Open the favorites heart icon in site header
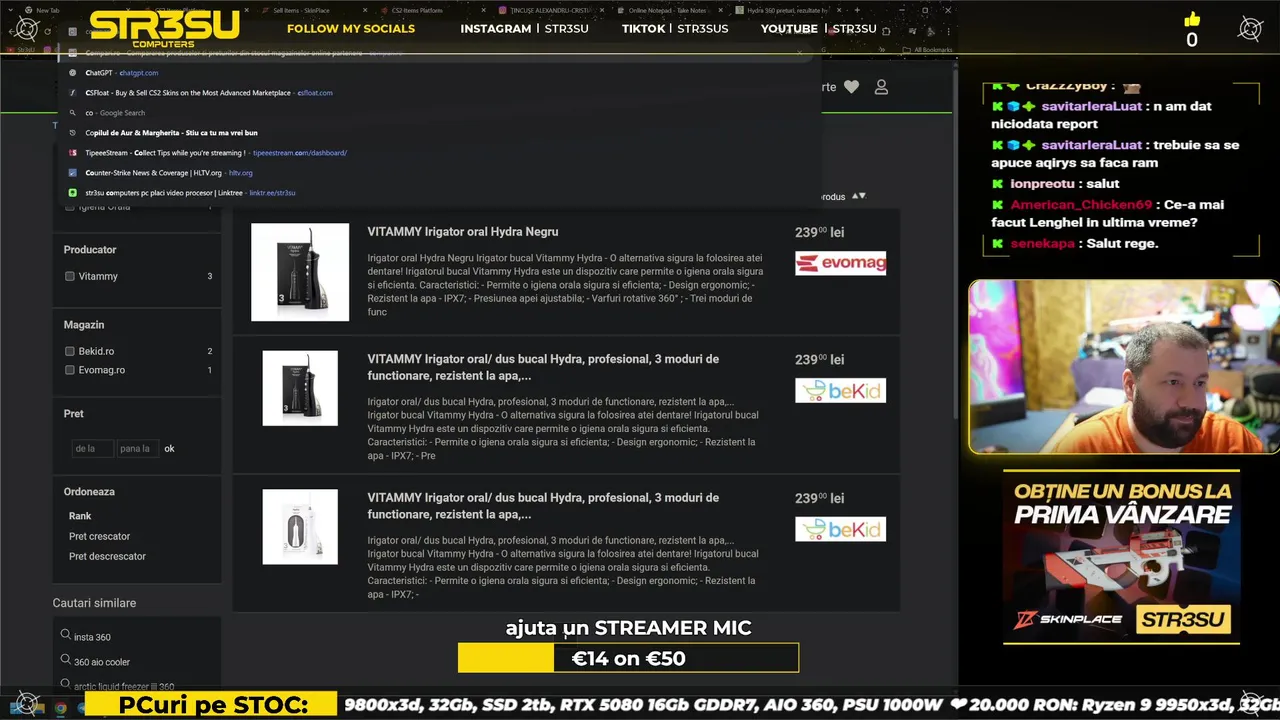The image size is (1280, 720). point(851,87)
